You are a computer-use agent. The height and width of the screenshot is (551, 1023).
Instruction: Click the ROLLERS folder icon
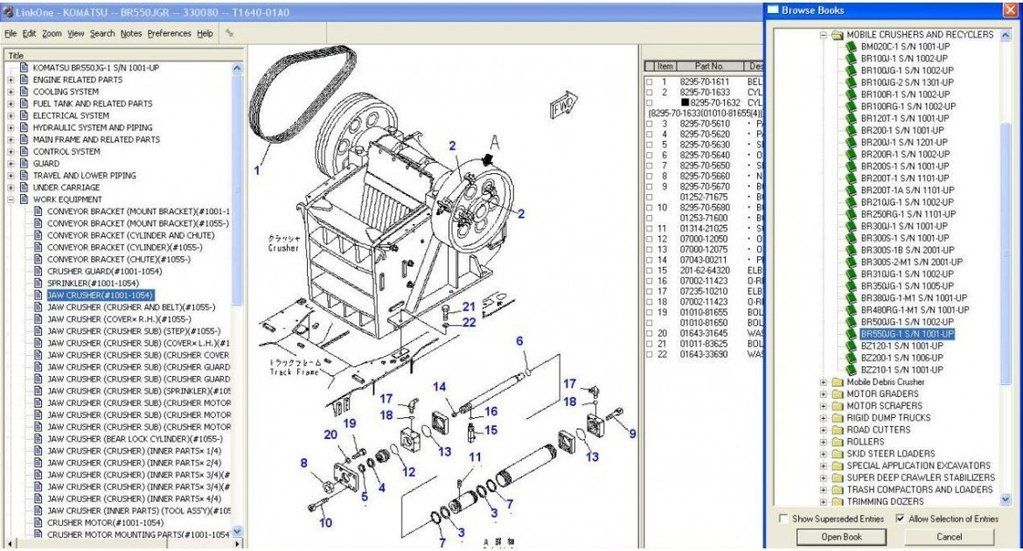tap(838, 441)
